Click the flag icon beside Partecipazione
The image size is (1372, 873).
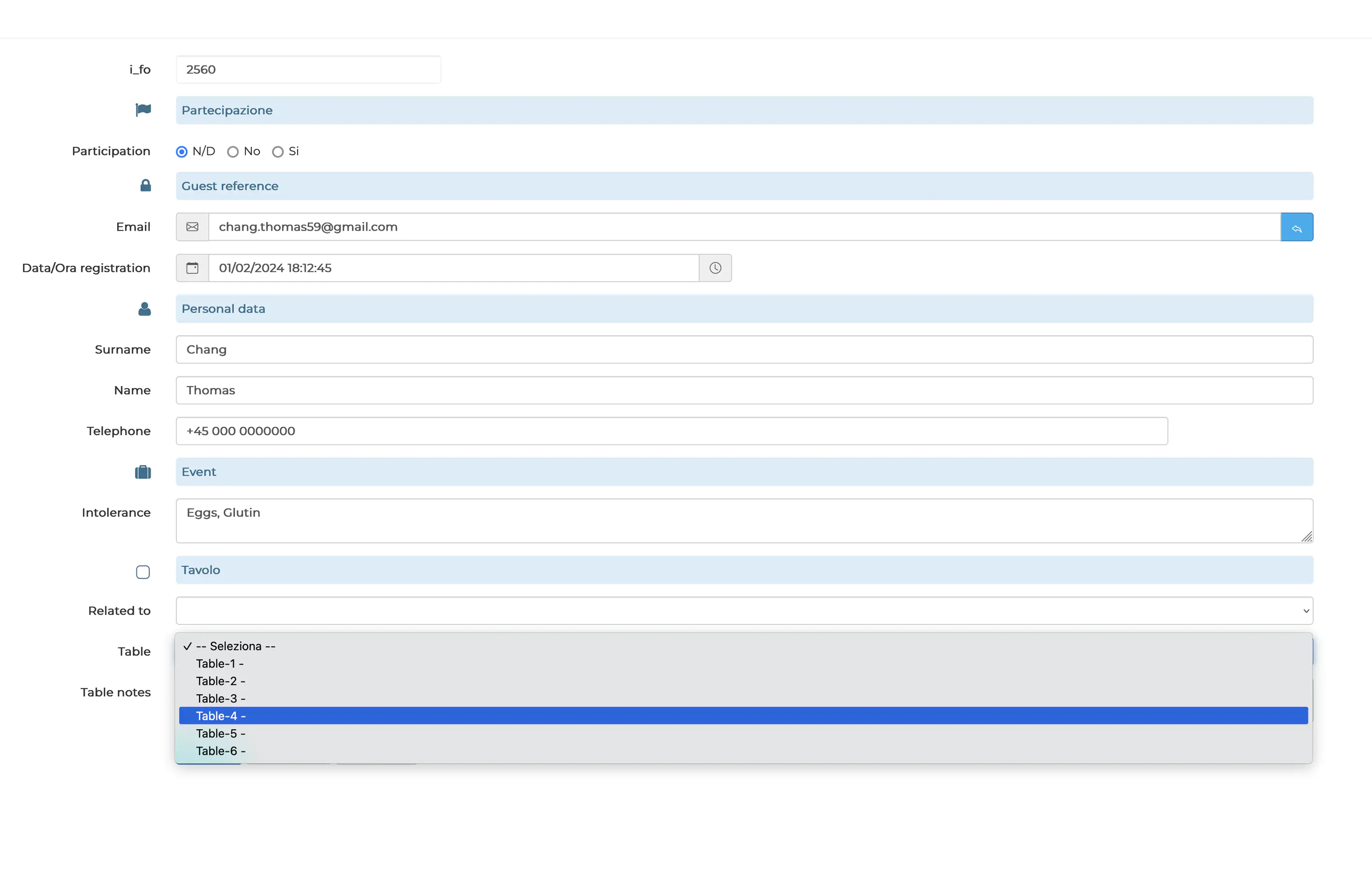click(143, 110)
